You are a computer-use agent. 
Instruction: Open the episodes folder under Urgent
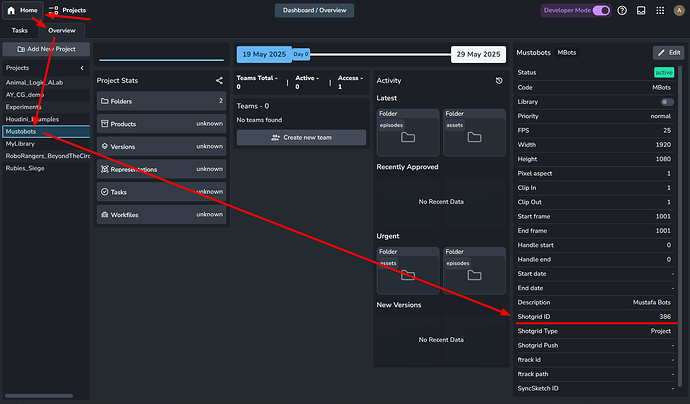474,271
